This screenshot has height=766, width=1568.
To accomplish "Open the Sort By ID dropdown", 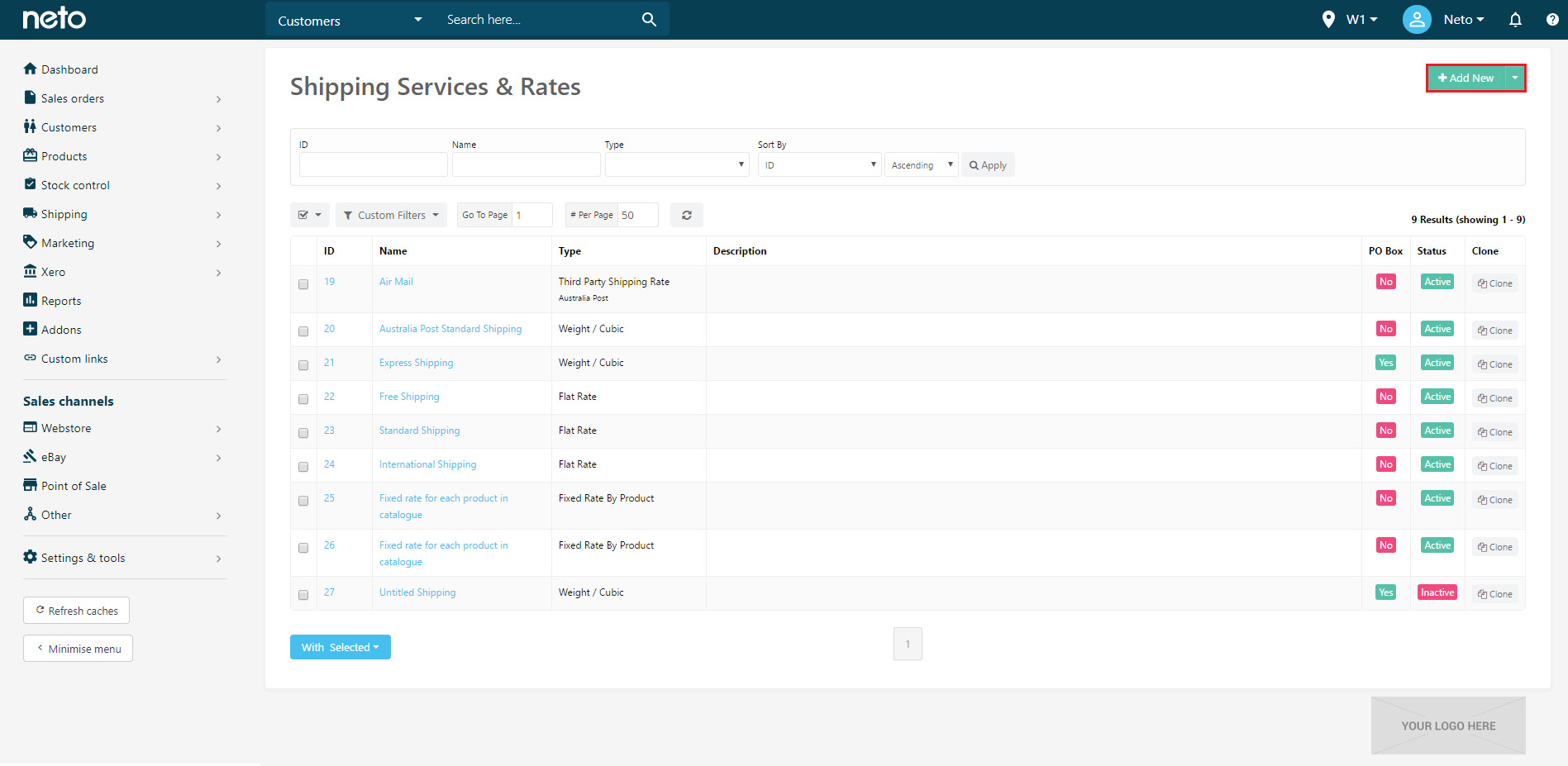I will (820, 164).
